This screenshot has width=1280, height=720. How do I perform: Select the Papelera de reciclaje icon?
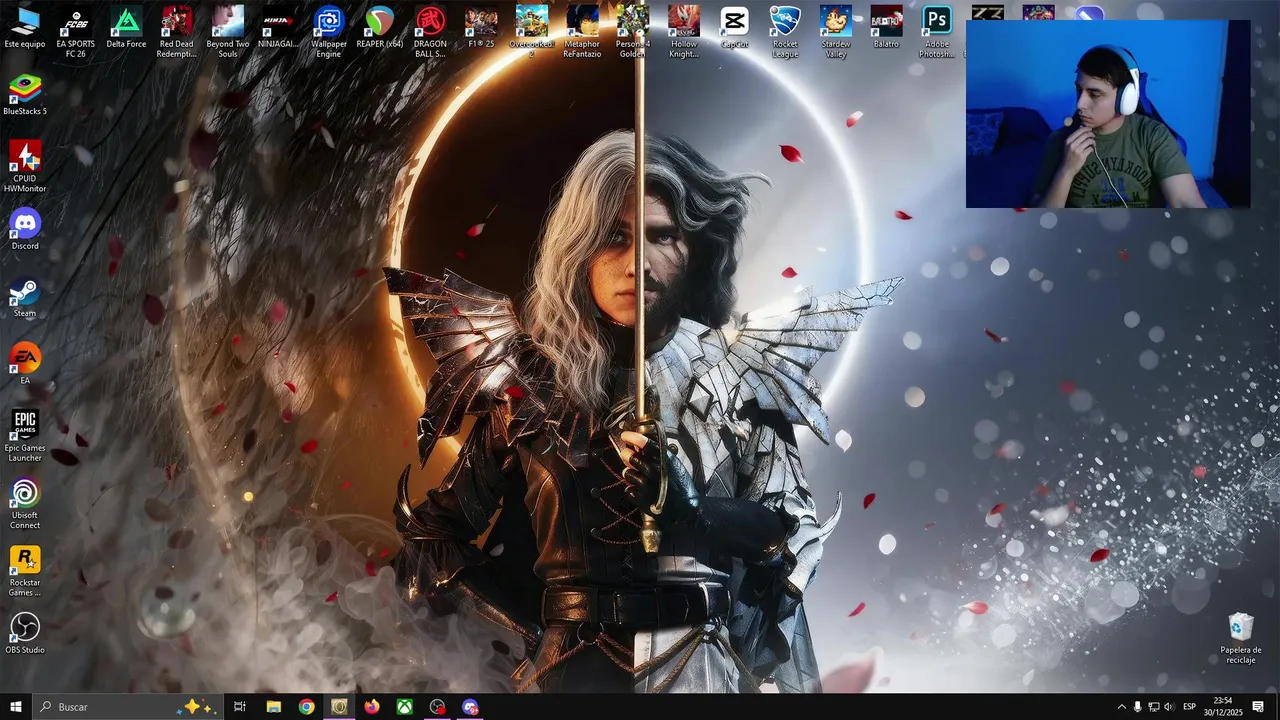1241,638
